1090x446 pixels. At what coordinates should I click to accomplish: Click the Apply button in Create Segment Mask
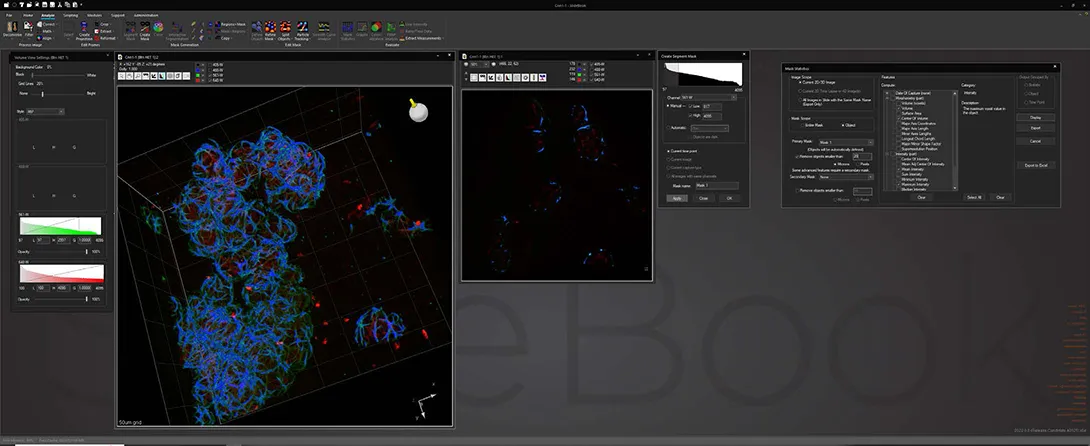675,198
